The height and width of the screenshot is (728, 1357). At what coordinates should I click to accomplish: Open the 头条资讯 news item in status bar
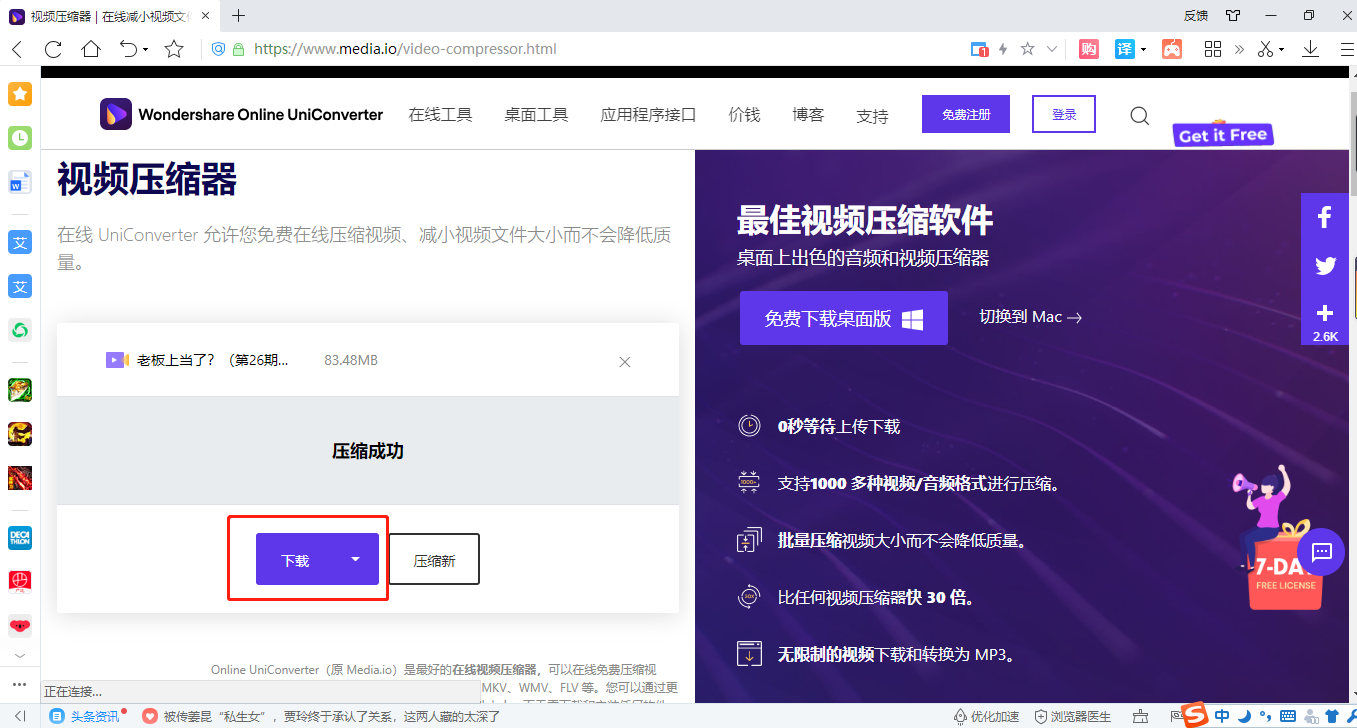tap(86, 716)
